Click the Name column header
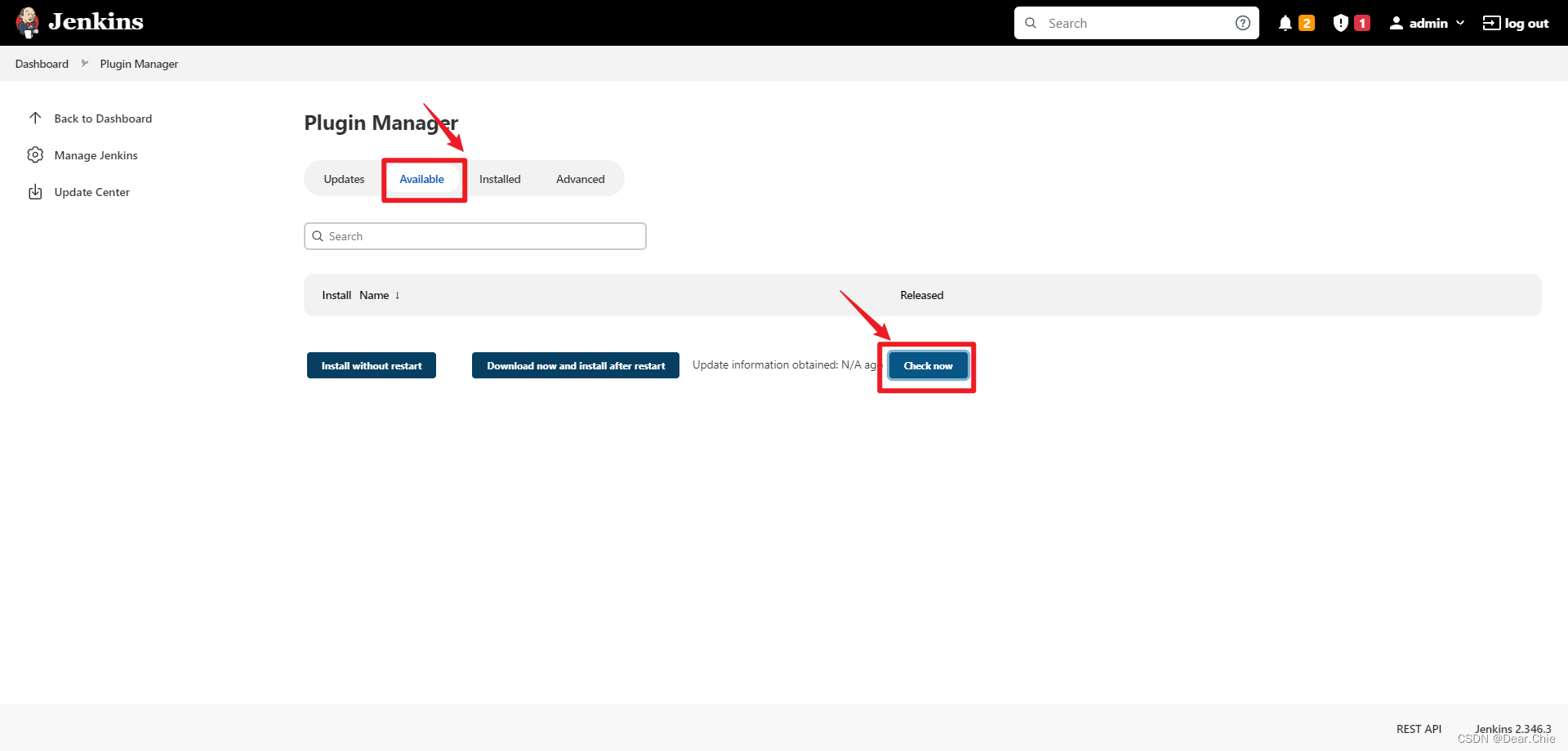1568x751 pixels. [x=374, y=295]
